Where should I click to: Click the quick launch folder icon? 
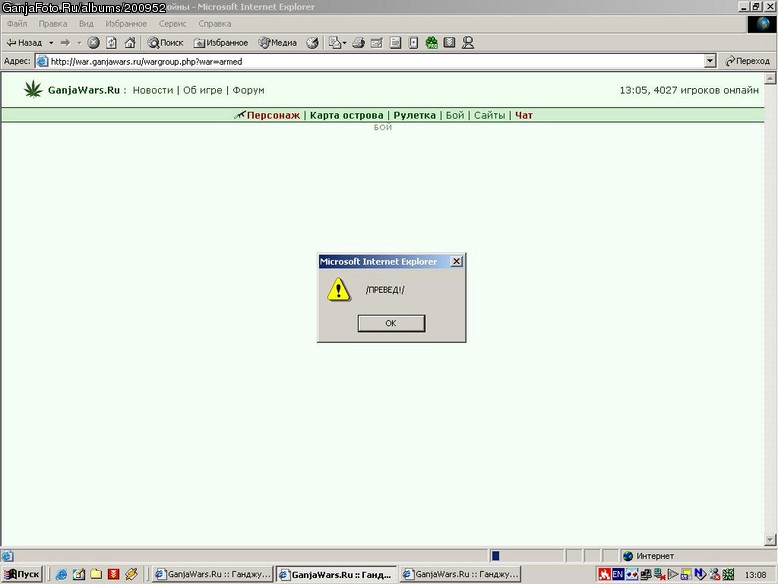[96, 574]
